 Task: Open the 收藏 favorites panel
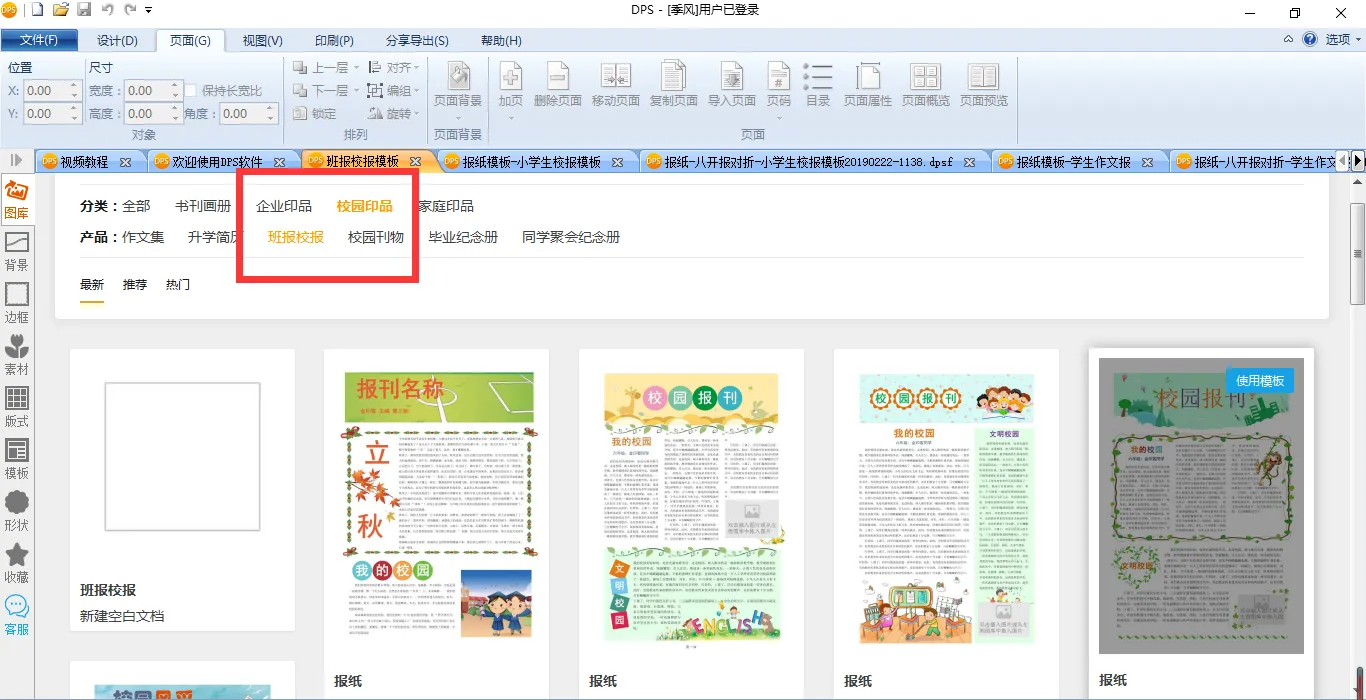point(17,563)
